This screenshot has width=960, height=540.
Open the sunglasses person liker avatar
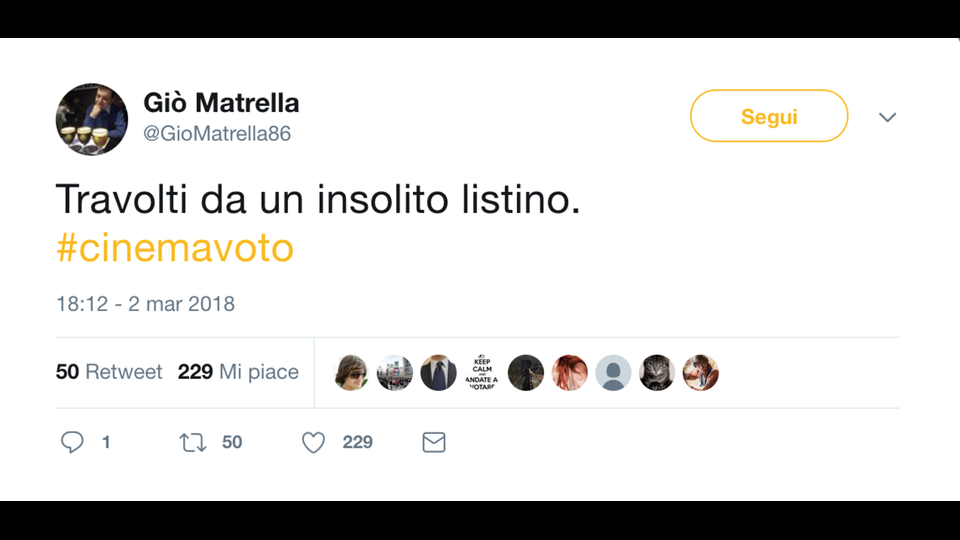click(351, 373)
